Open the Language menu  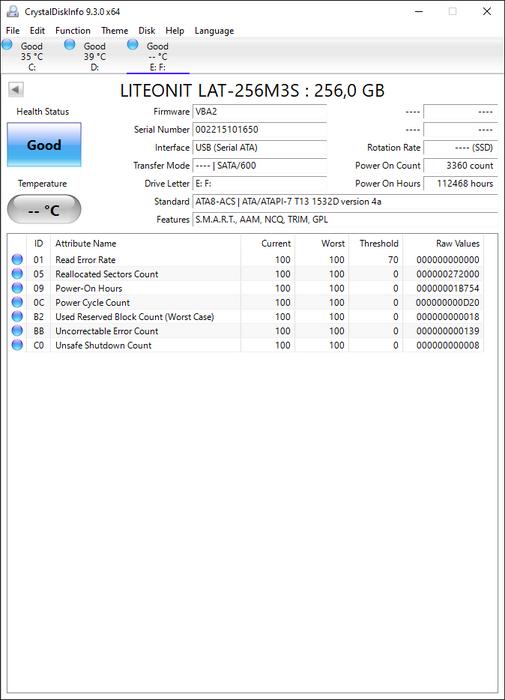(x=214, y=30)
